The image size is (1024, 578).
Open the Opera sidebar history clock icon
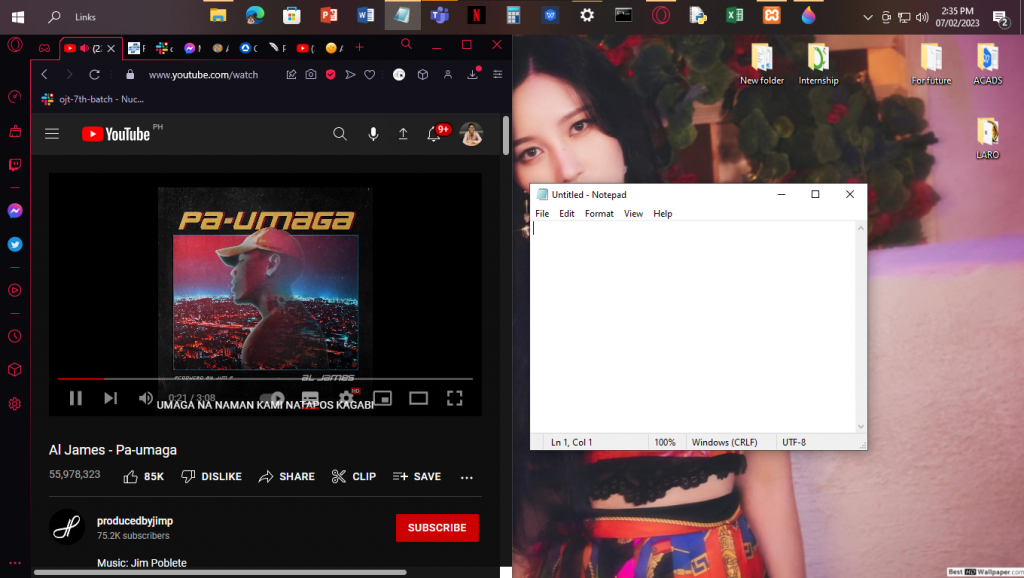coord(15,336)
